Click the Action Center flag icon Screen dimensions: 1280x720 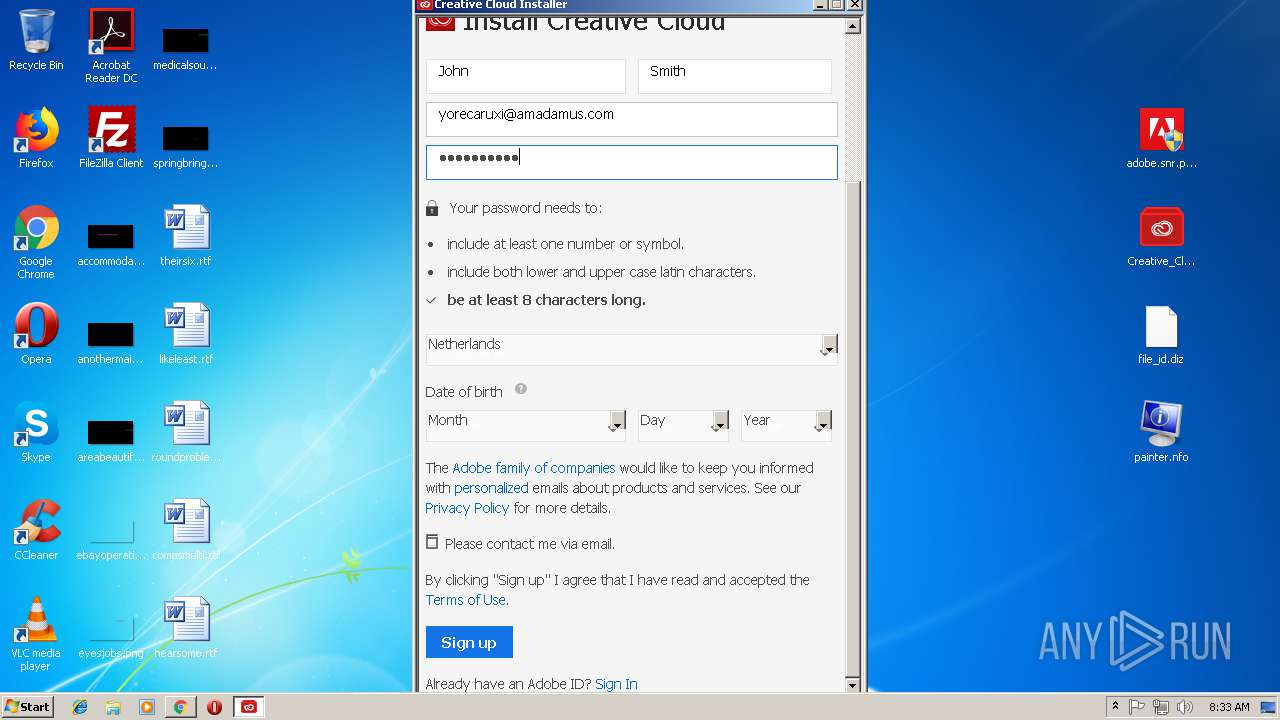pyautogui.click(x=1138, y=707)
